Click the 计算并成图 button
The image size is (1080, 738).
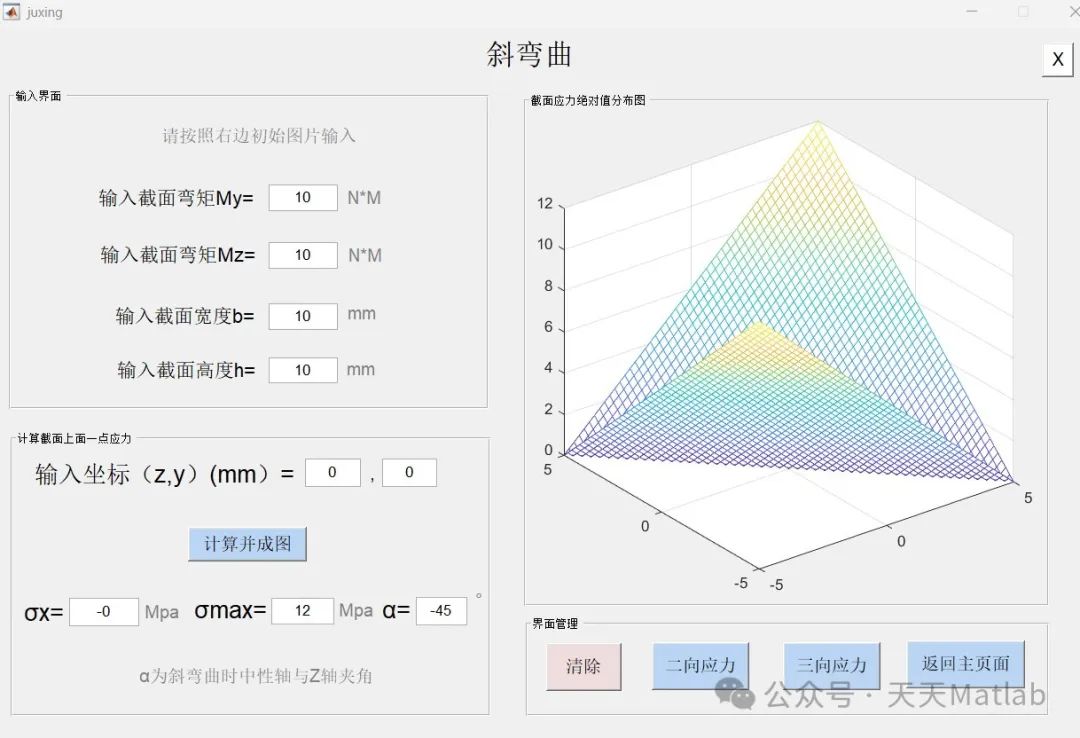click(x=247, y=544)
